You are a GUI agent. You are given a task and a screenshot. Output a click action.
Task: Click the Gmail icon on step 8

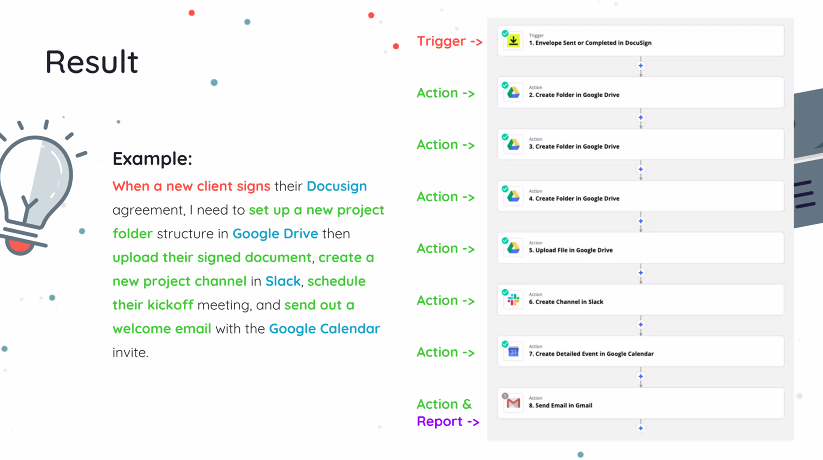[513, 404]
